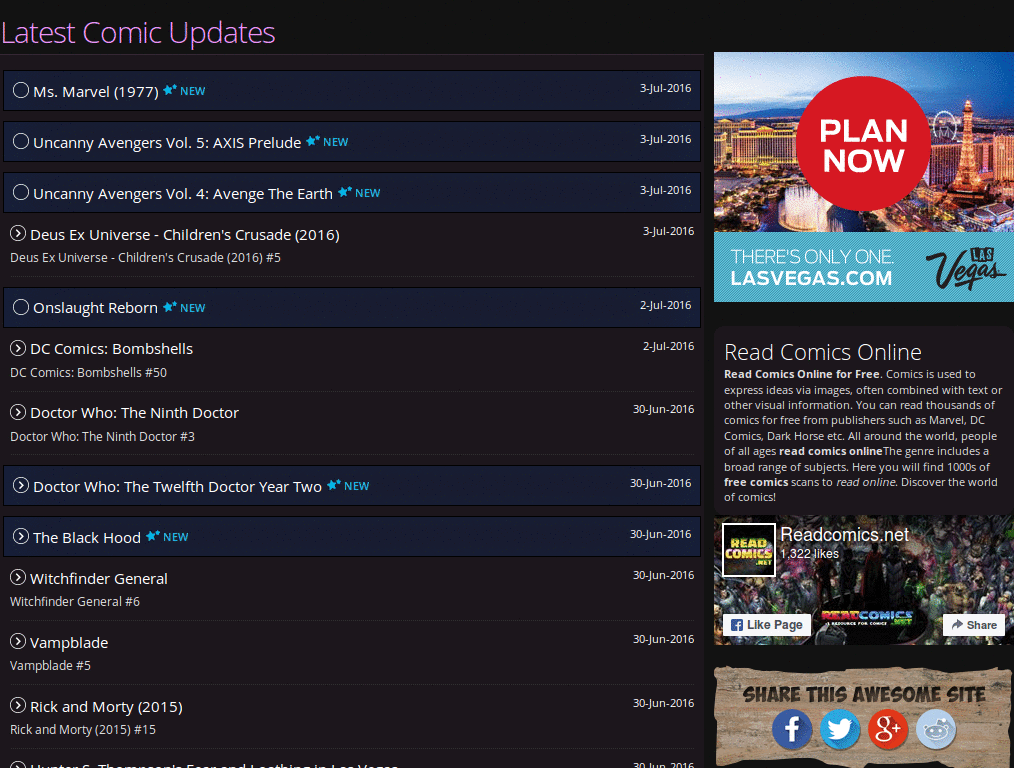Open Doctor Who: The Twelfth Doctor Year Two
The image size is (1024, 768).
tap(178, 487)
